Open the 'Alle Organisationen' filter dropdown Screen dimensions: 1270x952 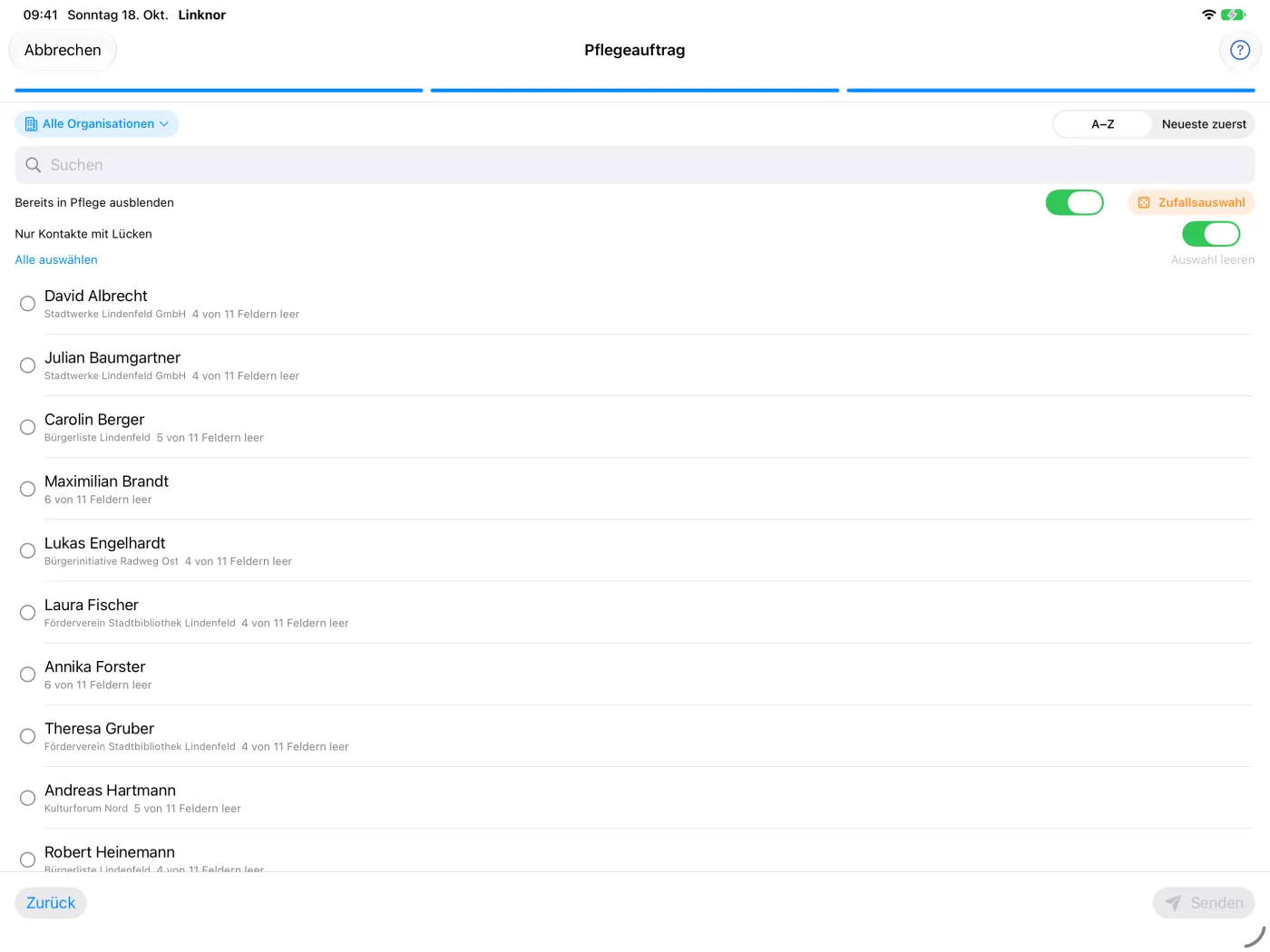click(96, 124)
